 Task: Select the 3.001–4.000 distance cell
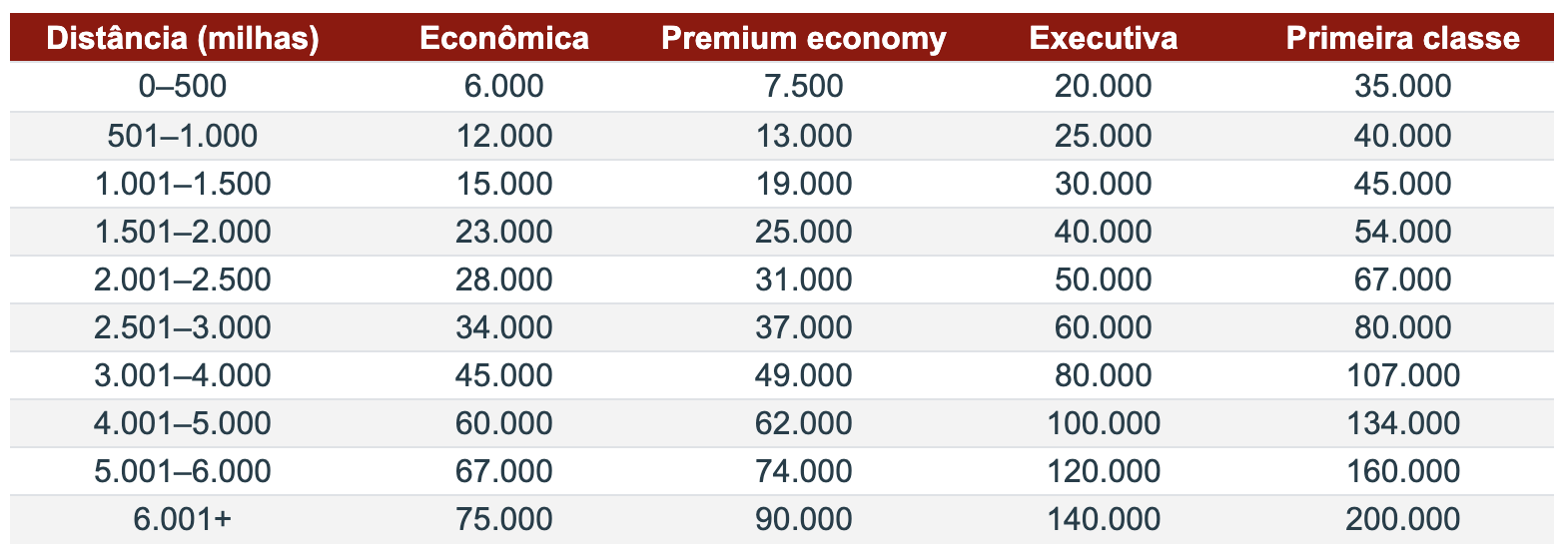(183, 375)
